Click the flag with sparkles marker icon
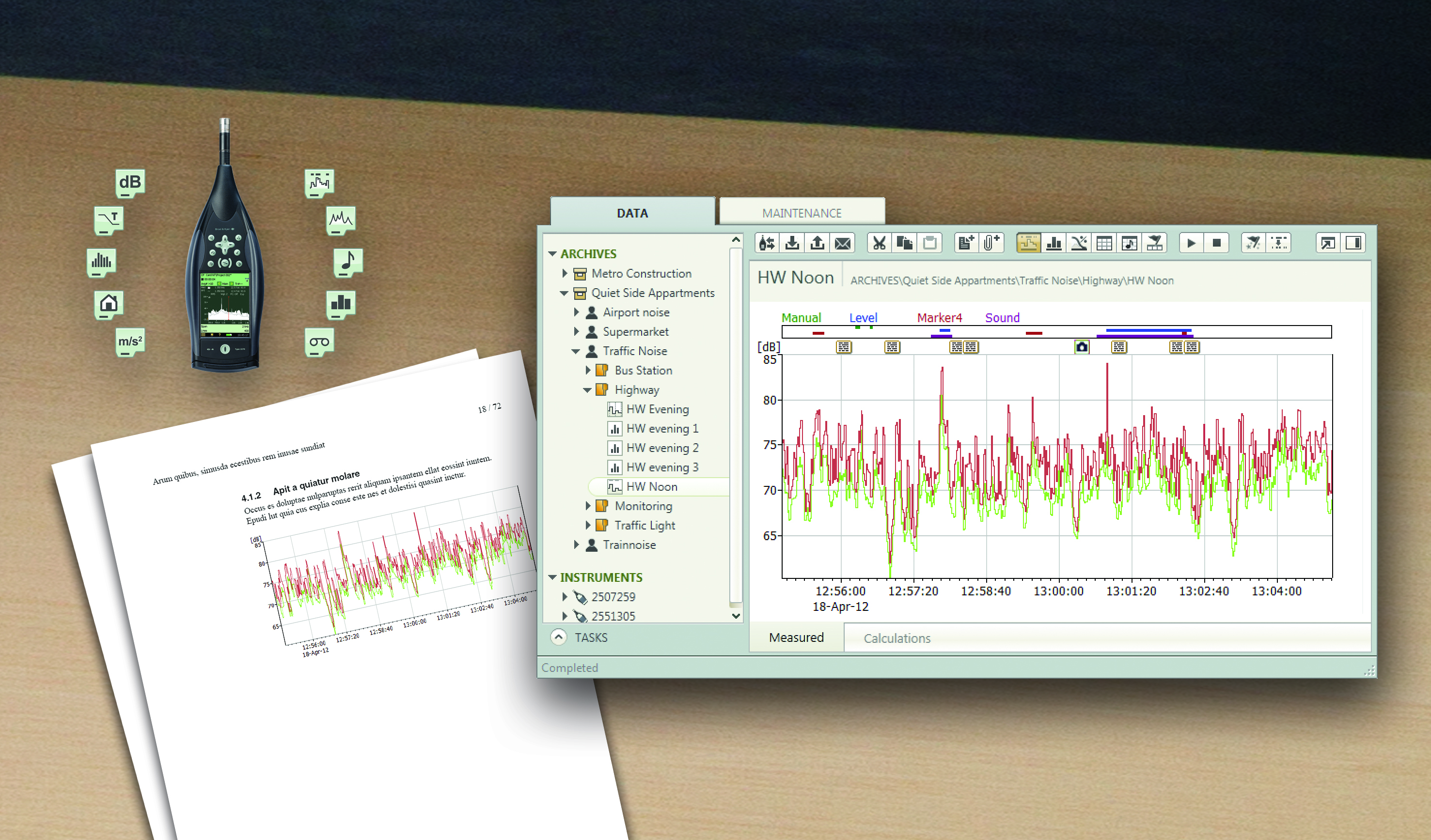The width and height of the screenshot is (1431, 840). [1253, 244]
